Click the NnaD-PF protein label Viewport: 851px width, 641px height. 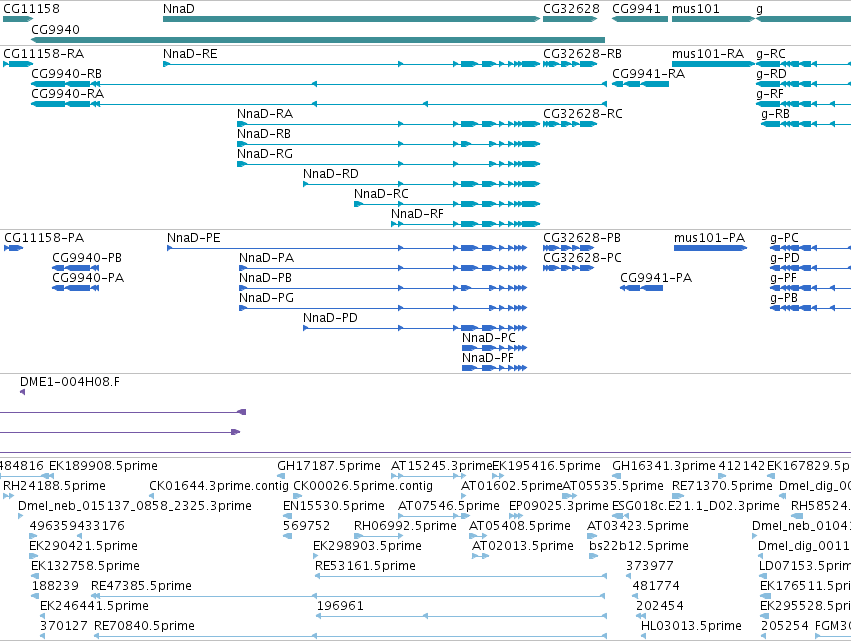(x=487, y=358)
